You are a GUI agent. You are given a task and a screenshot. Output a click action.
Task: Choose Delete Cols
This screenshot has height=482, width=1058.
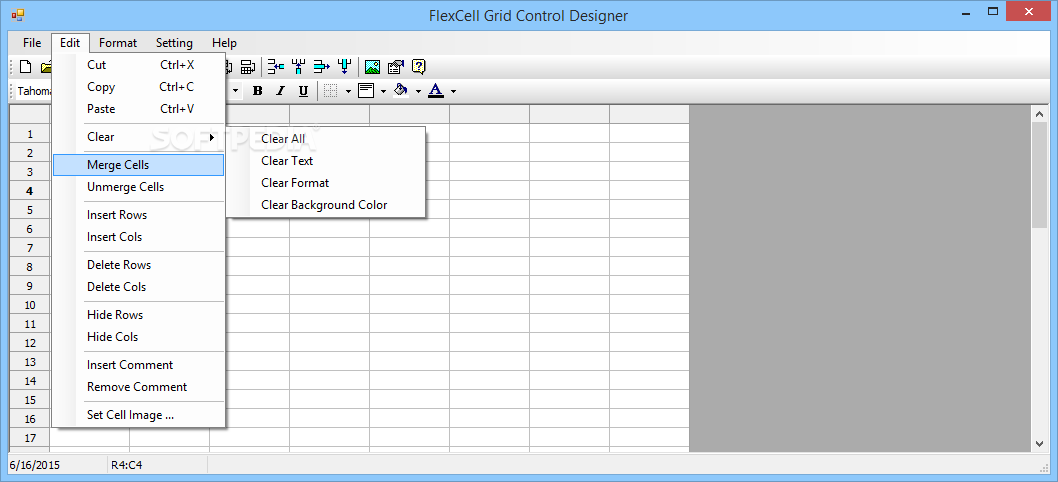138,287
